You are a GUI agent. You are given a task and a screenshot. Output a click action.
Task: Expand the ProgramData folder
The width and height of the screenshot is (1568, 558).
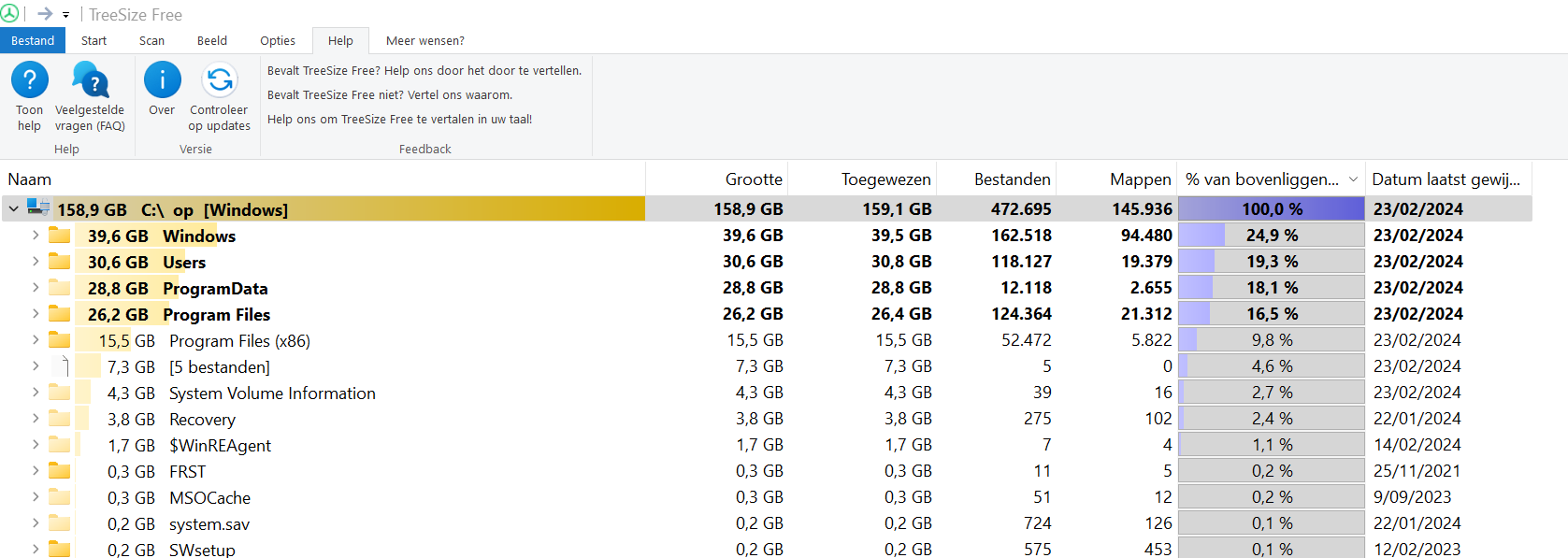tap(36, 288)
